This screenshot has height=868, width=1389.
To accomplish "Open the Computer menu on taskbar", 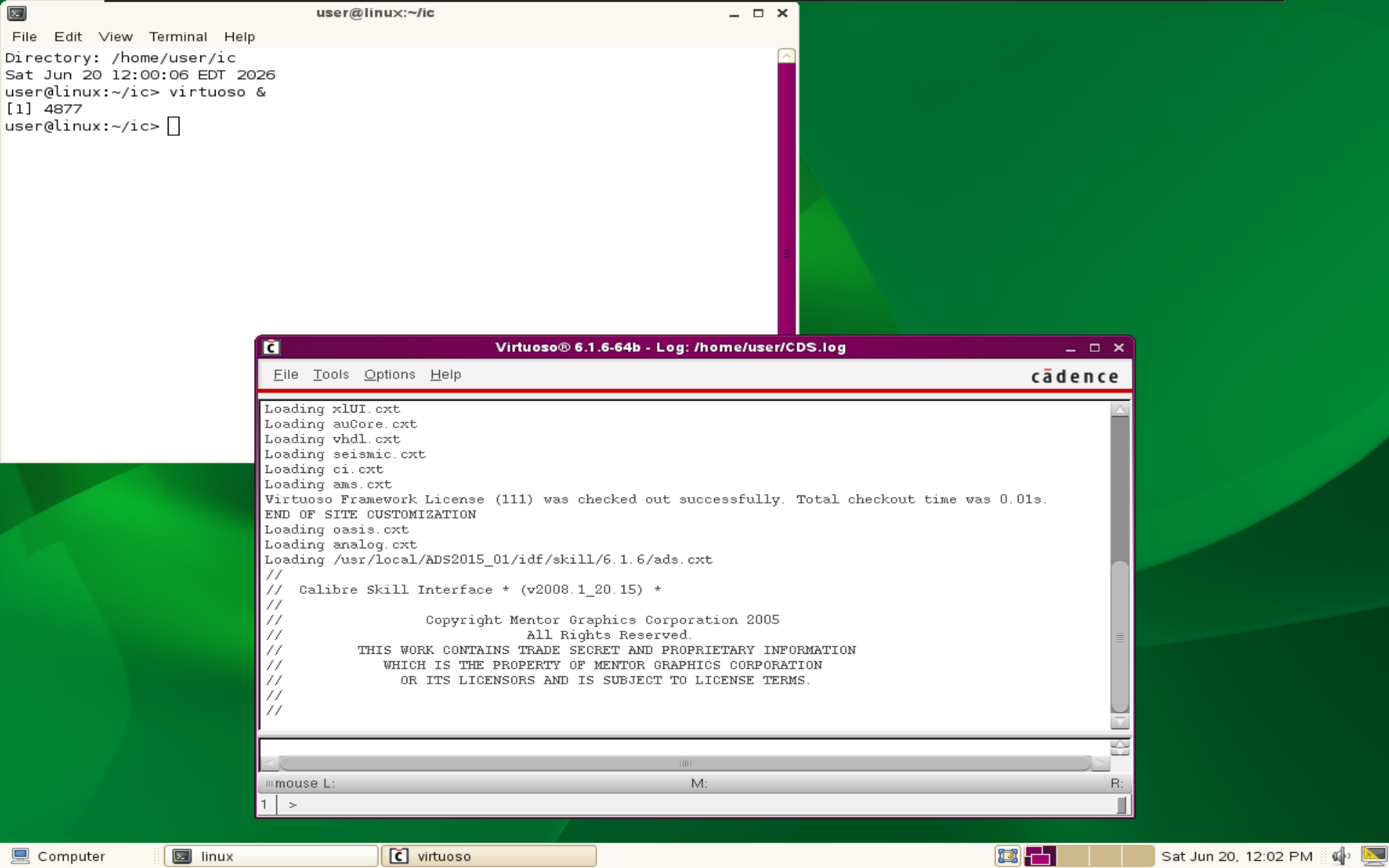I will coord(59,856).
